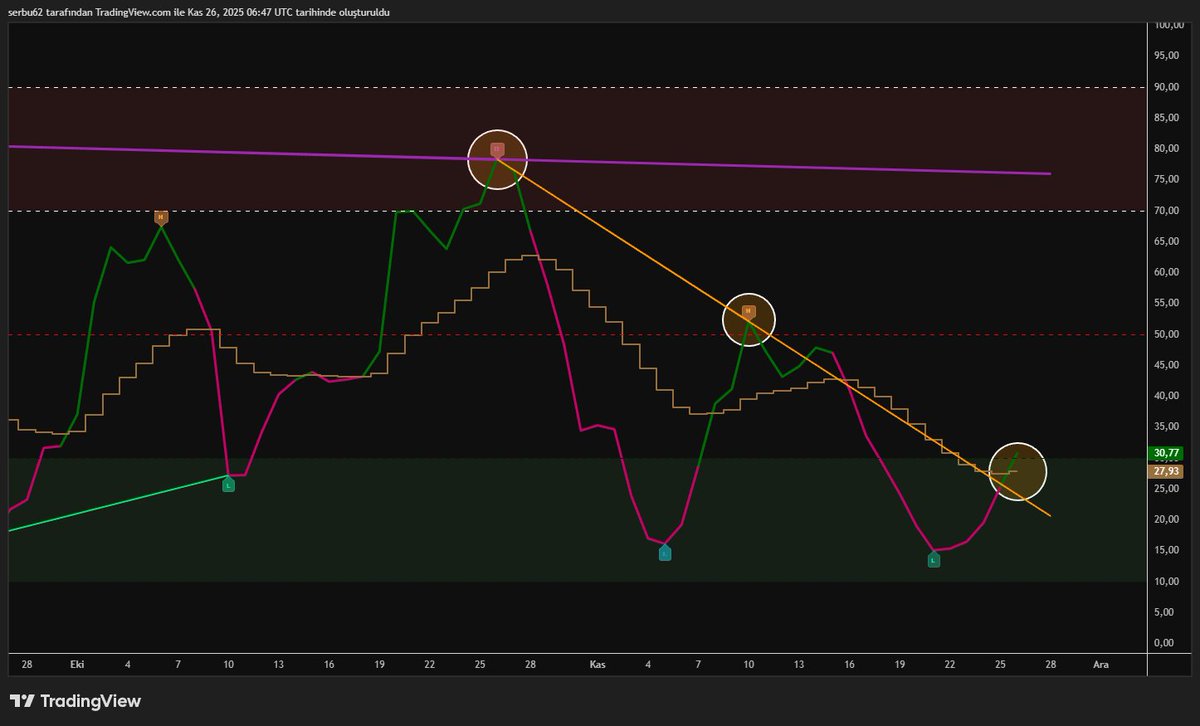
Task: Select the L marker at the green trendline end
Action: (228, 485)
